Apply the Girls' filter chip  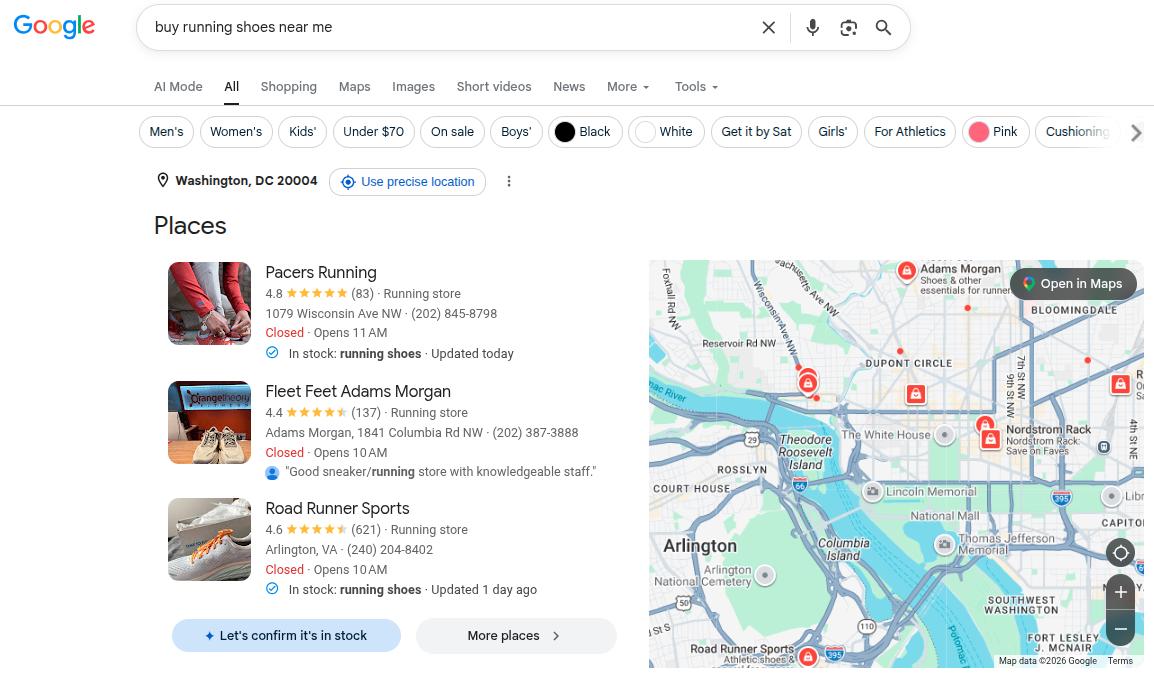click(x=832, y=132)
